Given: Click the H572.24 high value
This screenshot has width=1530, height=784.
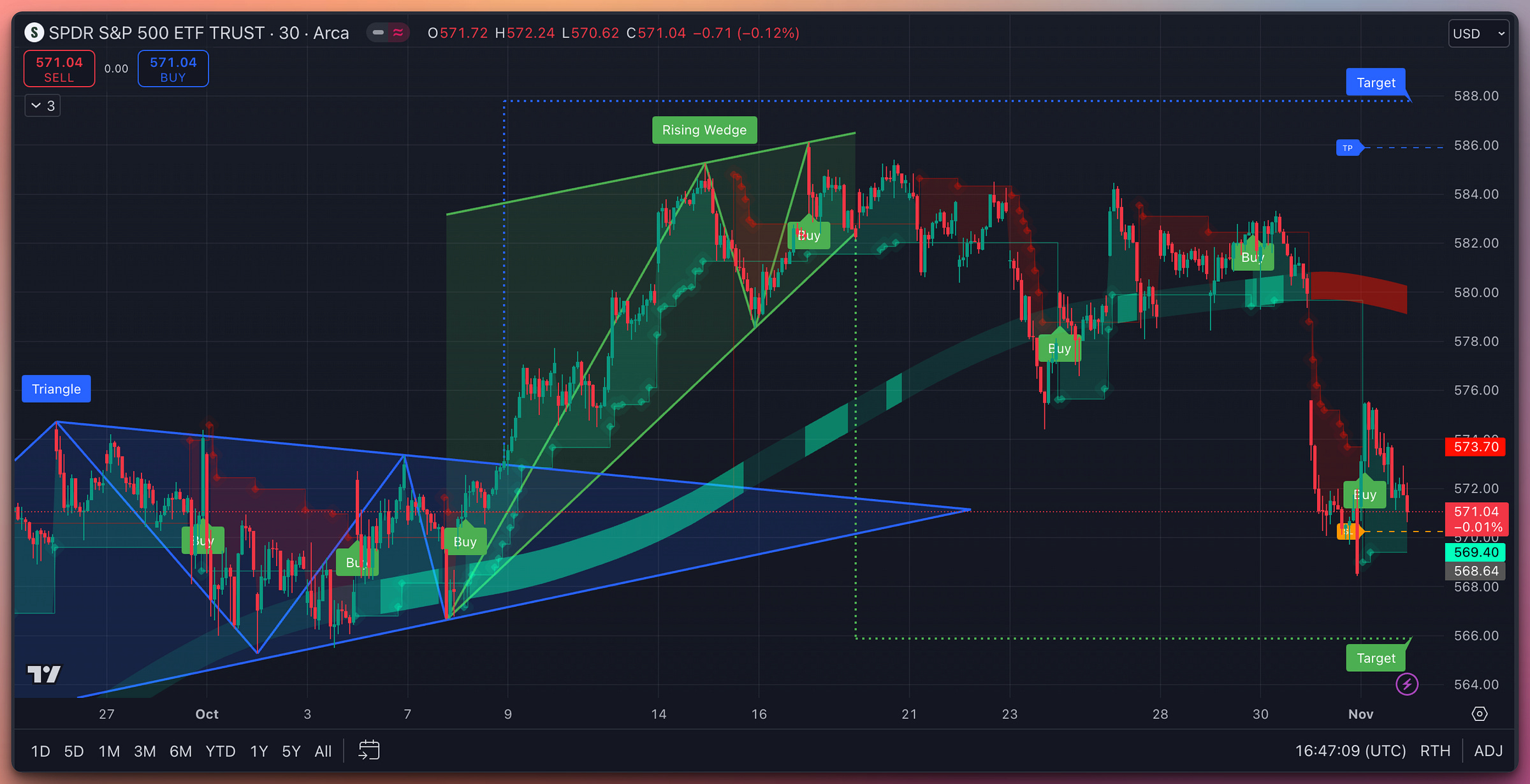Looking at the screenshot, I should pos(525,33).
